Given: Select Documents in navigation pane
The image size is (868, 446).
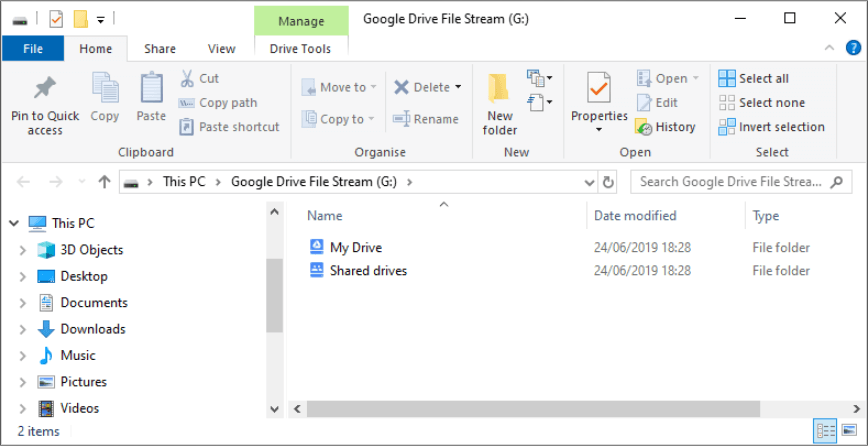Looking at the screenshot, I should pos(82,303).
